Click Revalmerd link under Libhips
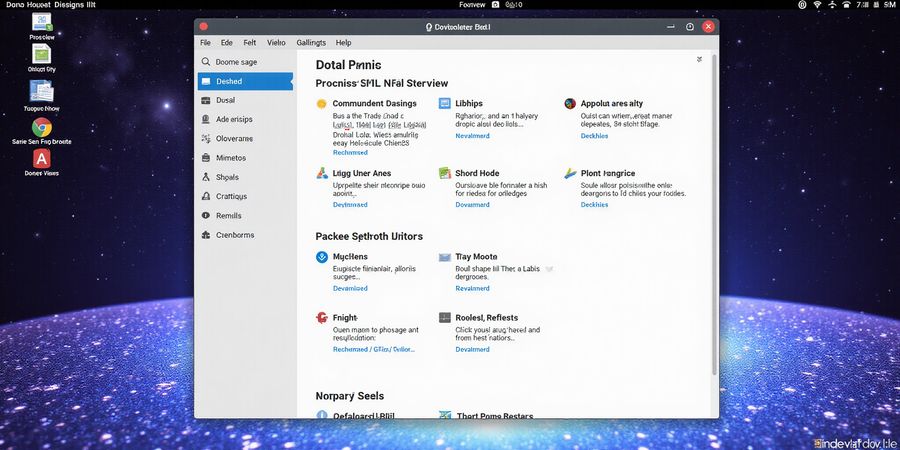 point(472,136)
